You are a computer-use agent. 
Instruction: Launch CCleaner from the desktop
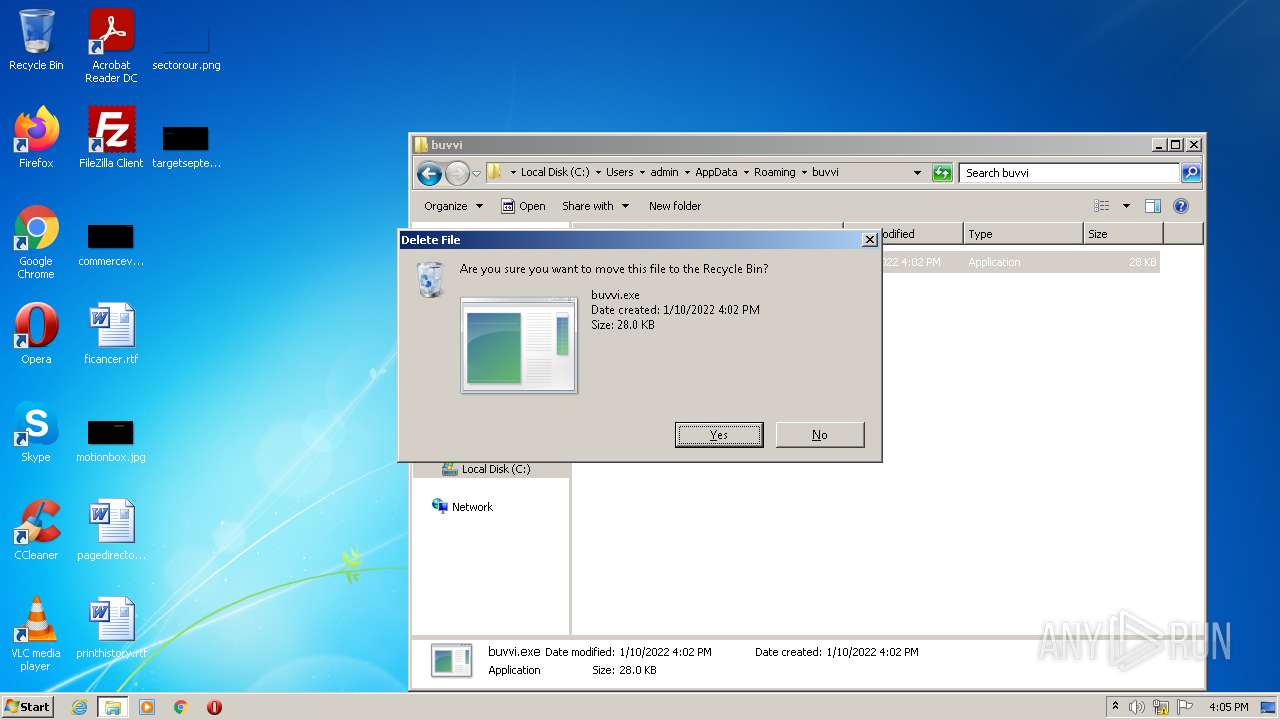coord(36,530)
